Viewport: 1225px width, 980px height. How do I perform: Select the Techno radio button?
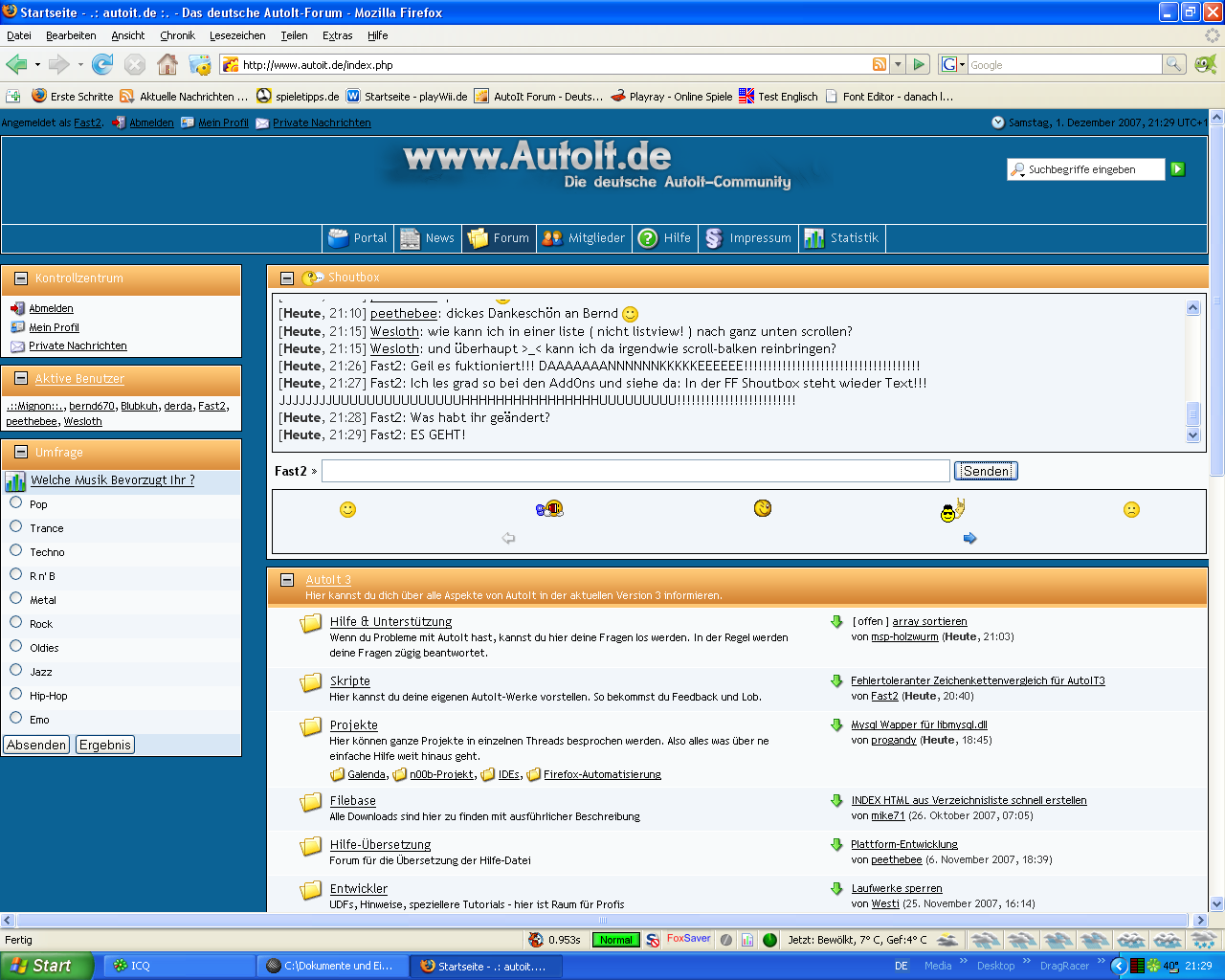16,550
